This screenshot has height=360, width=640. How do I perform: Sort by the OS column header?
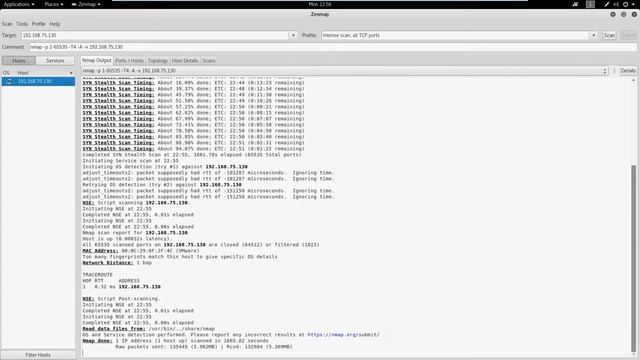6,73
